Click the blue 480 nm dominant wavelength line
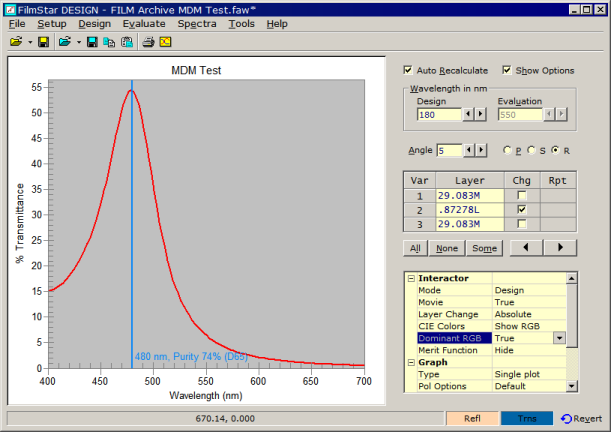The width and height of the screenshot is (611, 432). (x=132, y=224)
